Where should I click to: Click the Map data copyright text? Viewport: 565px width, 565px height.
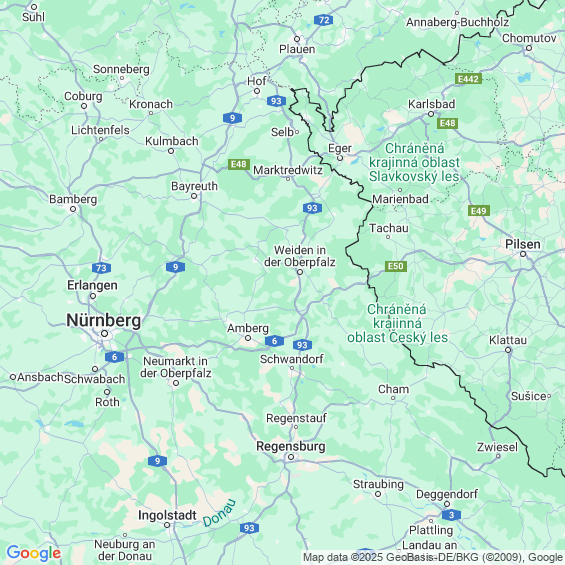click(x=433, y=557)
